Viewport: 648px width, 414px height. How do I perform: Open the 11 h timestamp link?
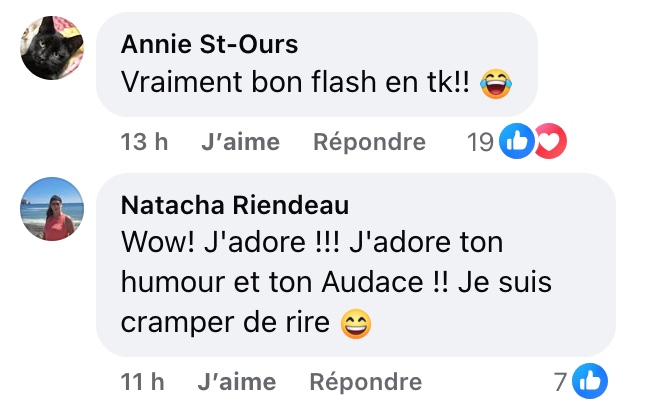pos(143,381)
